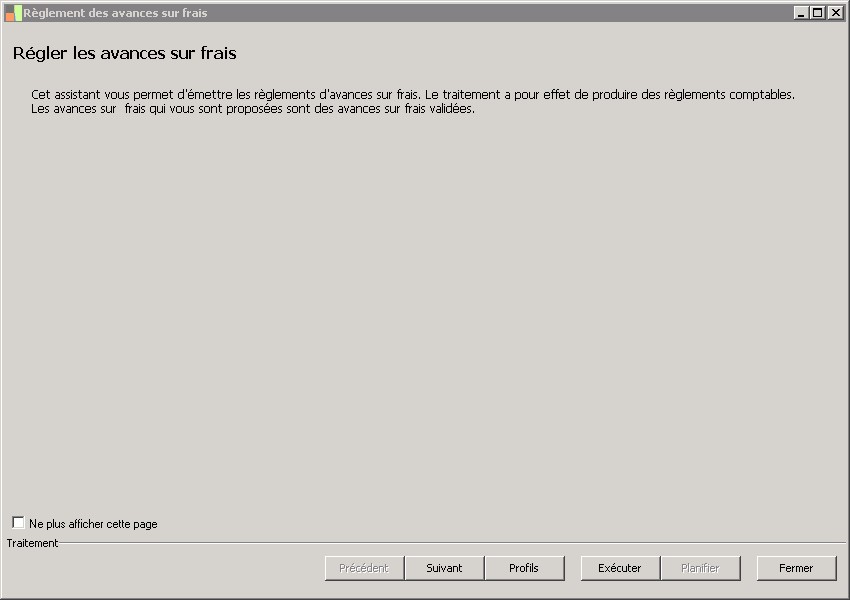This screenshot has width=850, height=600.
Task: Close the window with the title bar X
Action: (x=835, y=13)
